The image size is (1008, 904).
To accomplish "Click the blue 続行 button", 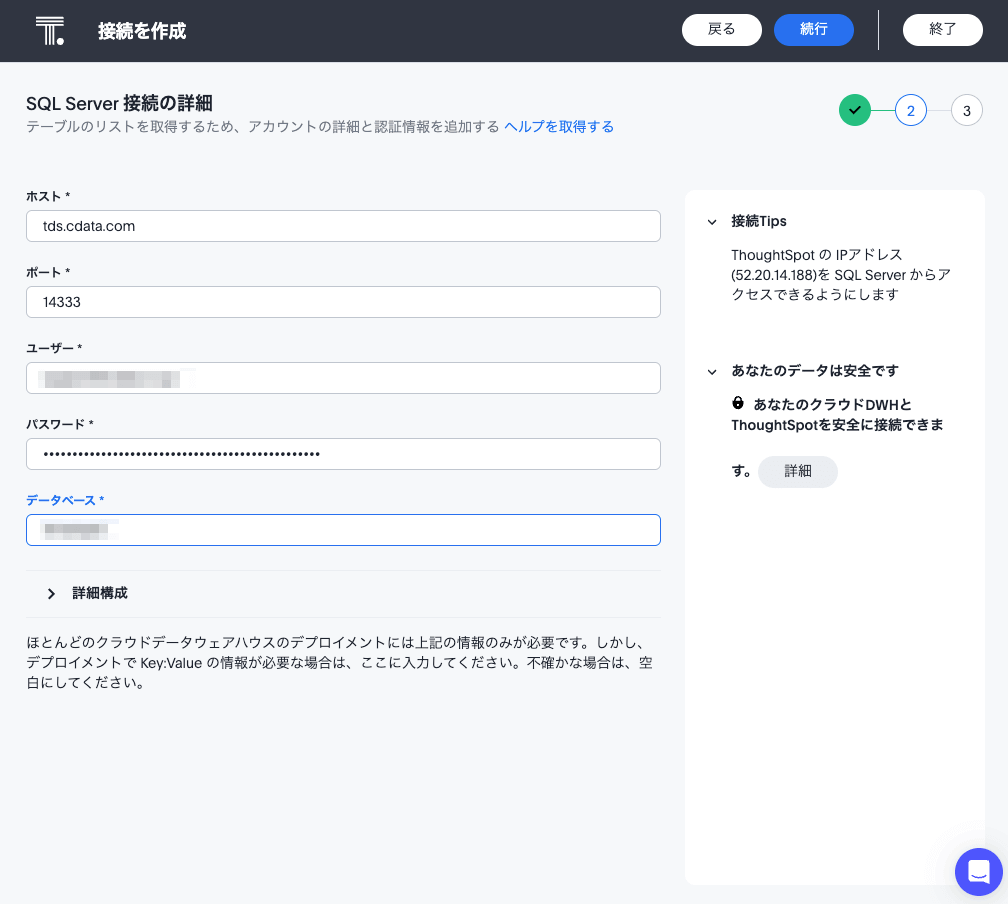I will [x=813, y=30].
